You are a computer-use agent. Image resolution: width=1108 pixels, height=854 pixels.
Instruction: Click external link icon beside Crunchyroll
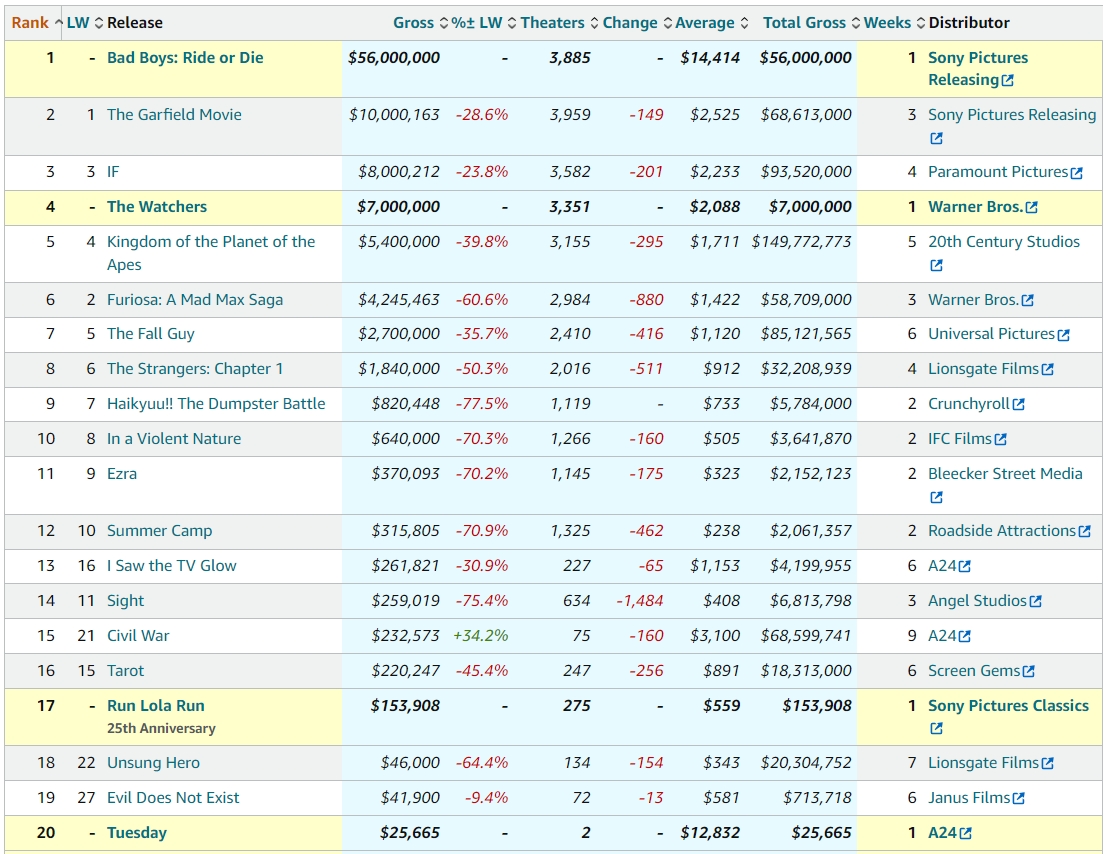pyautogui.click(x=1018, y=405)
